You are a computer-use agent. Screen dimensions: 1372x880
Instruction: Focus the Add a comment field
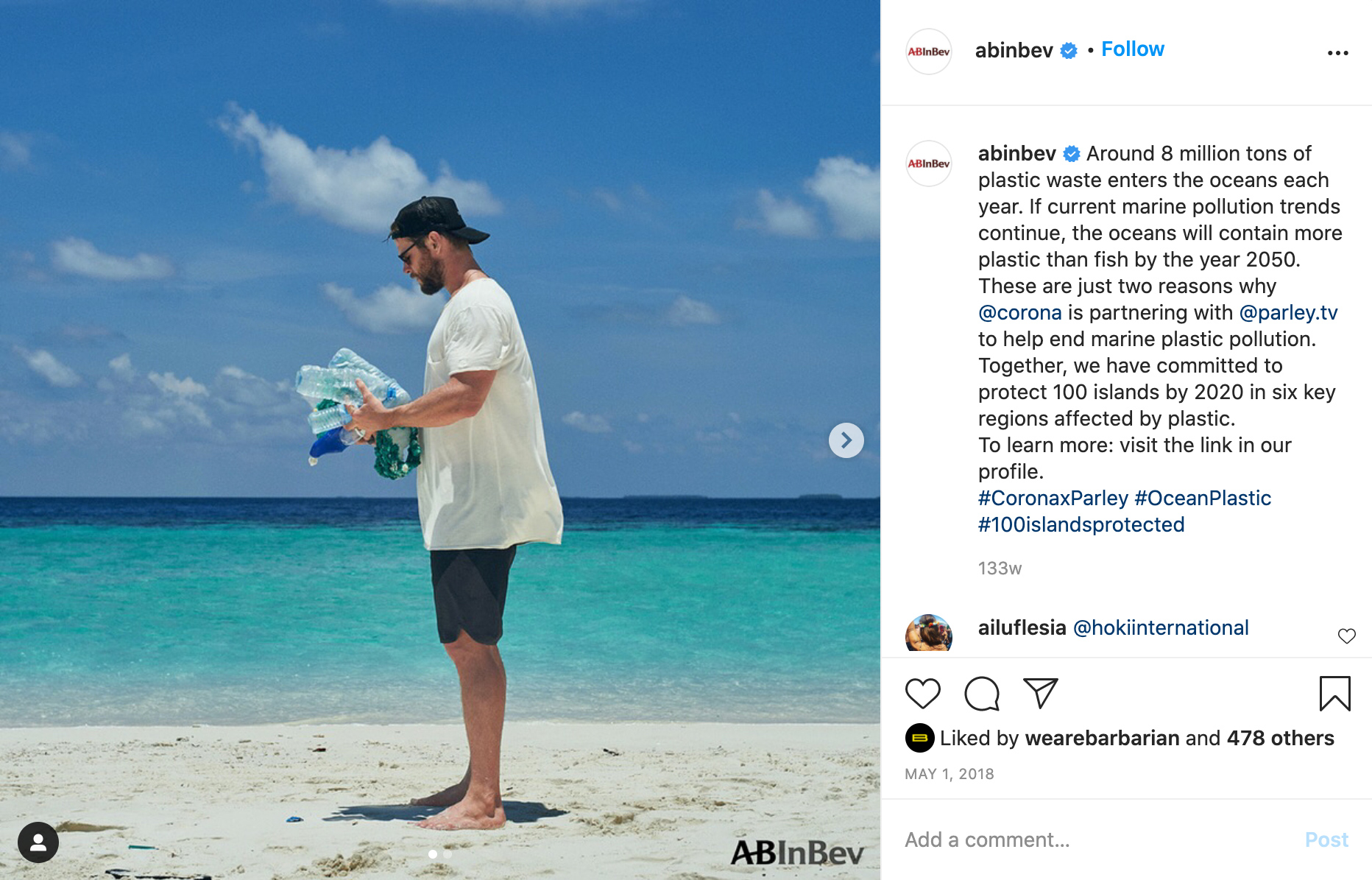click(x=1097, y=839)
